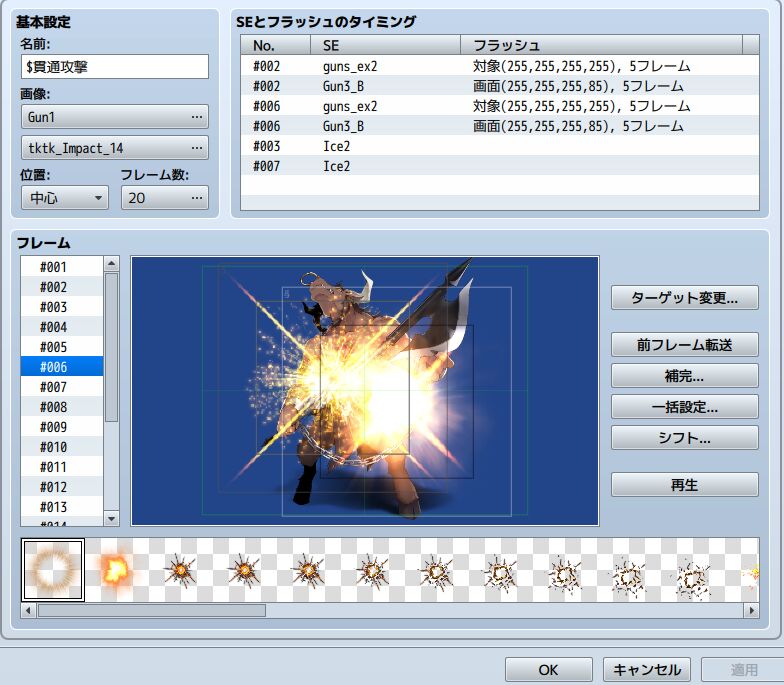Click the 前フレーム転送 button
Screen dimensions: 784x685
[x=684, y=344]
